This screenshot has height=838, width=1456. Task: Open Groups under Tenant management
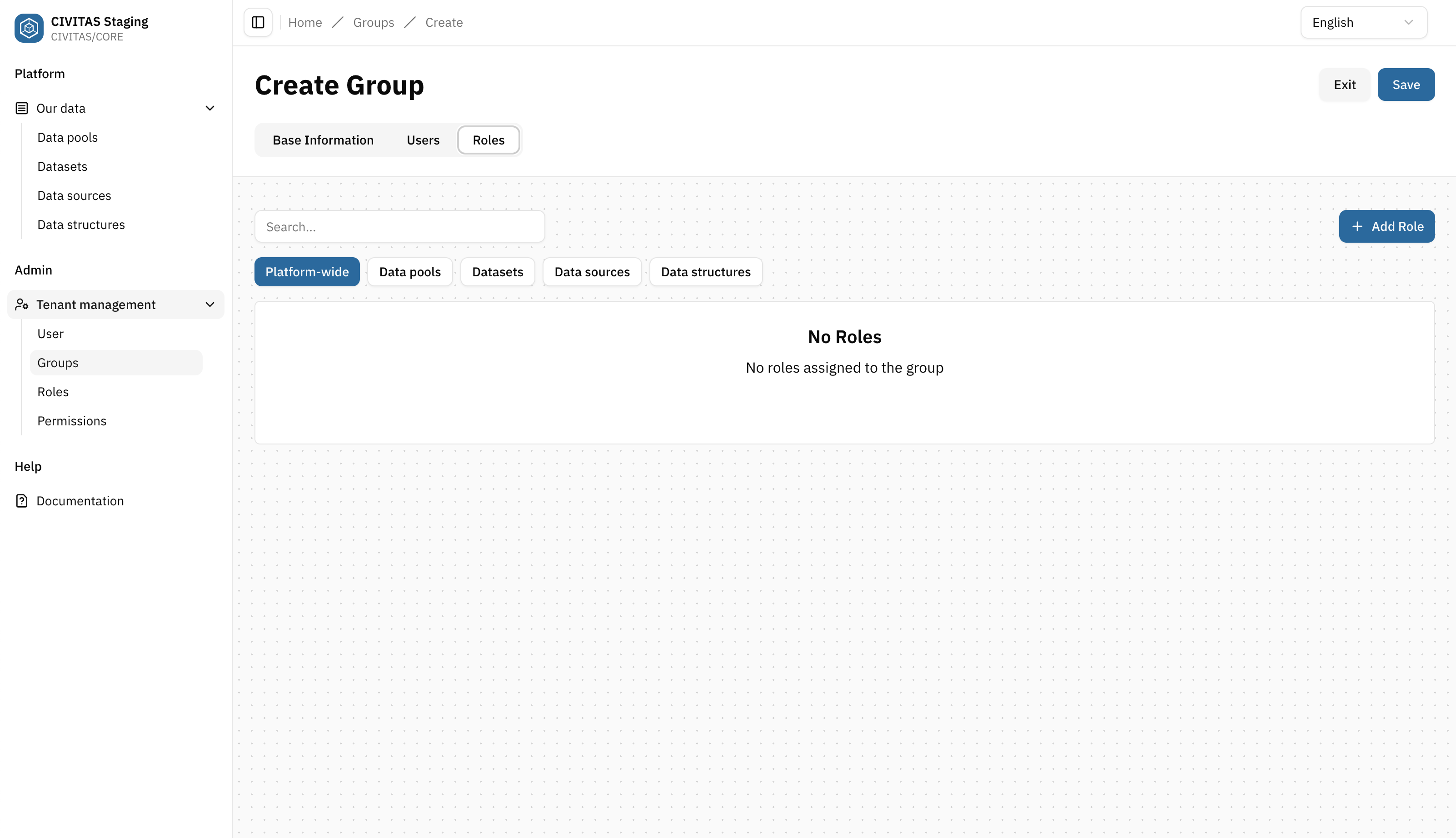click(116, 363)
